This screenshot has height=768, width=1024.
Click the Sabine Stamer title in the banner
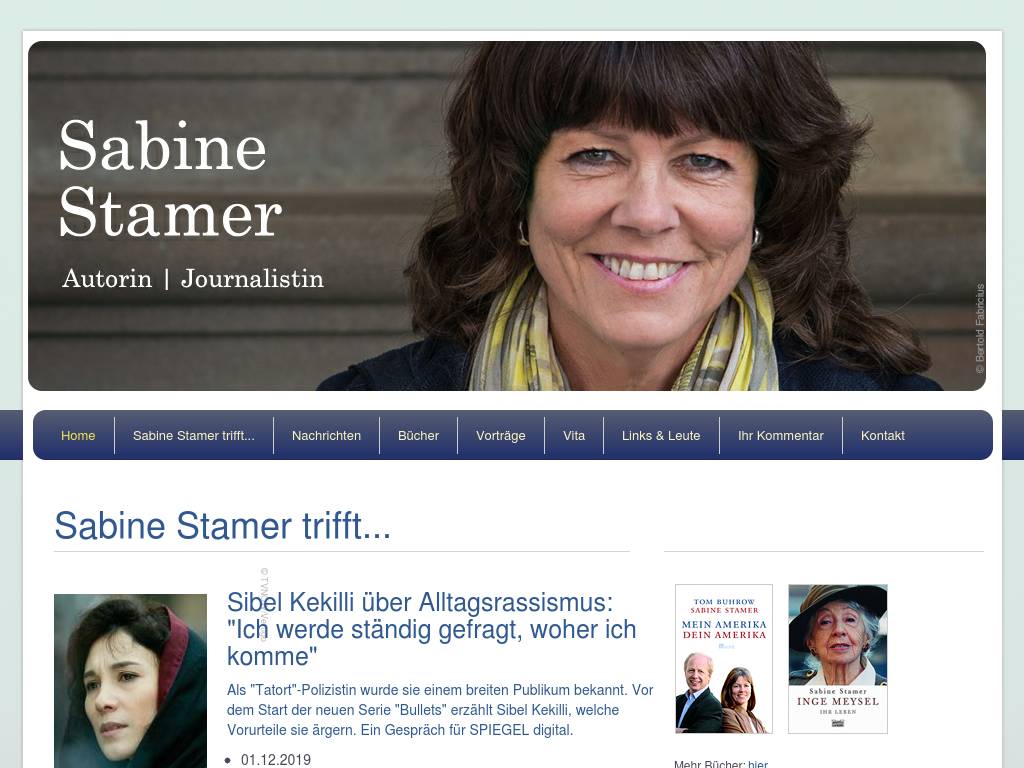[170, 178]
